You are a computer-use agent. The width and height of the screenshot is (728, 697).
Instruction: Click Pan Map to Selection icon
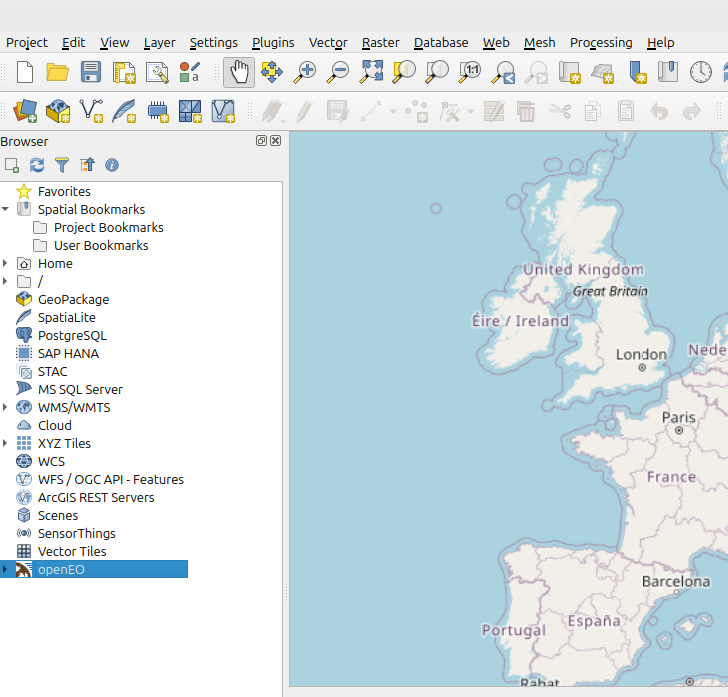(272, 72)
